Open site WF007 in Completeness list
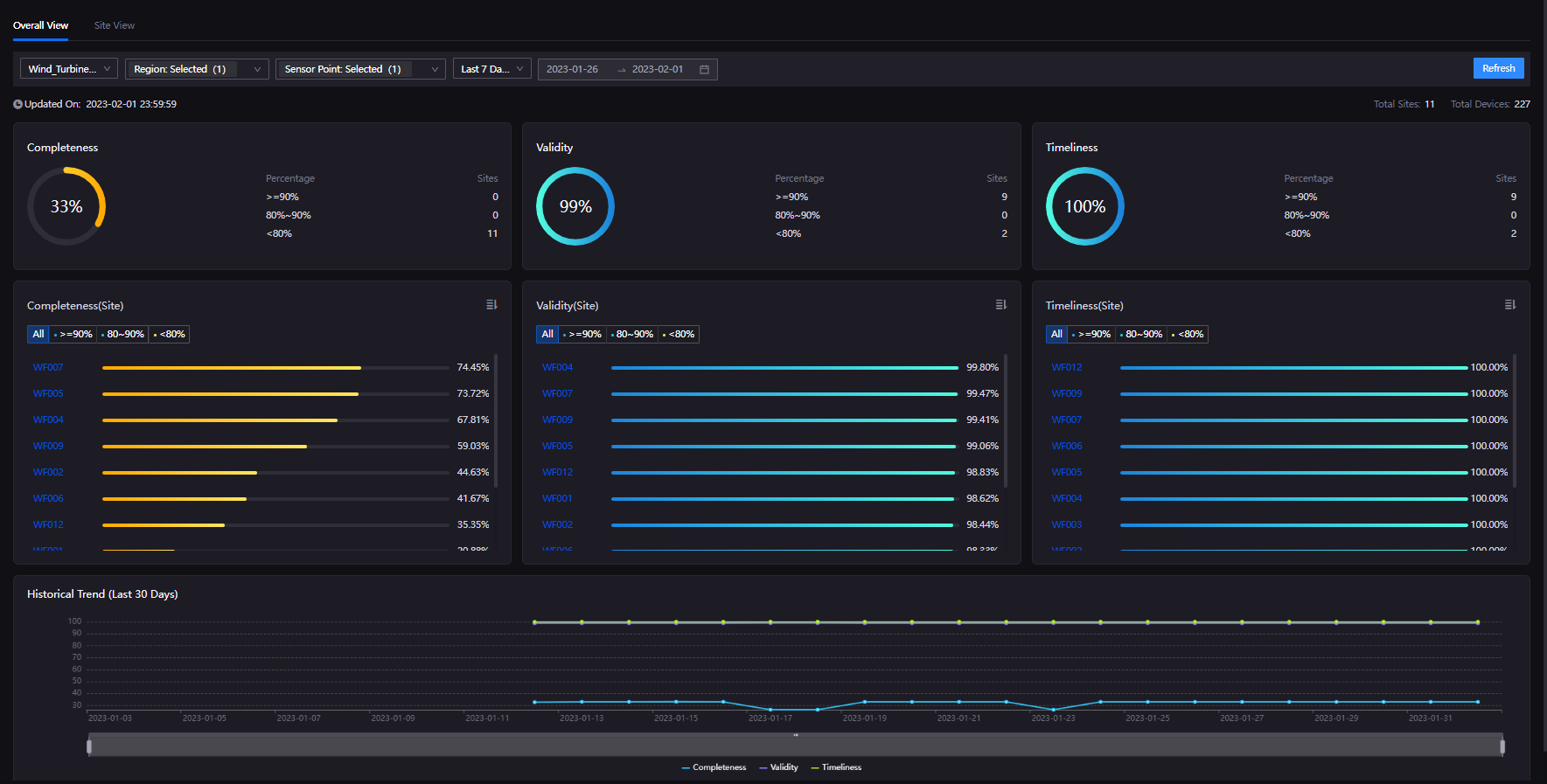Image resolution: width=1547 pixels, height=784 pixels. (48, 367)
